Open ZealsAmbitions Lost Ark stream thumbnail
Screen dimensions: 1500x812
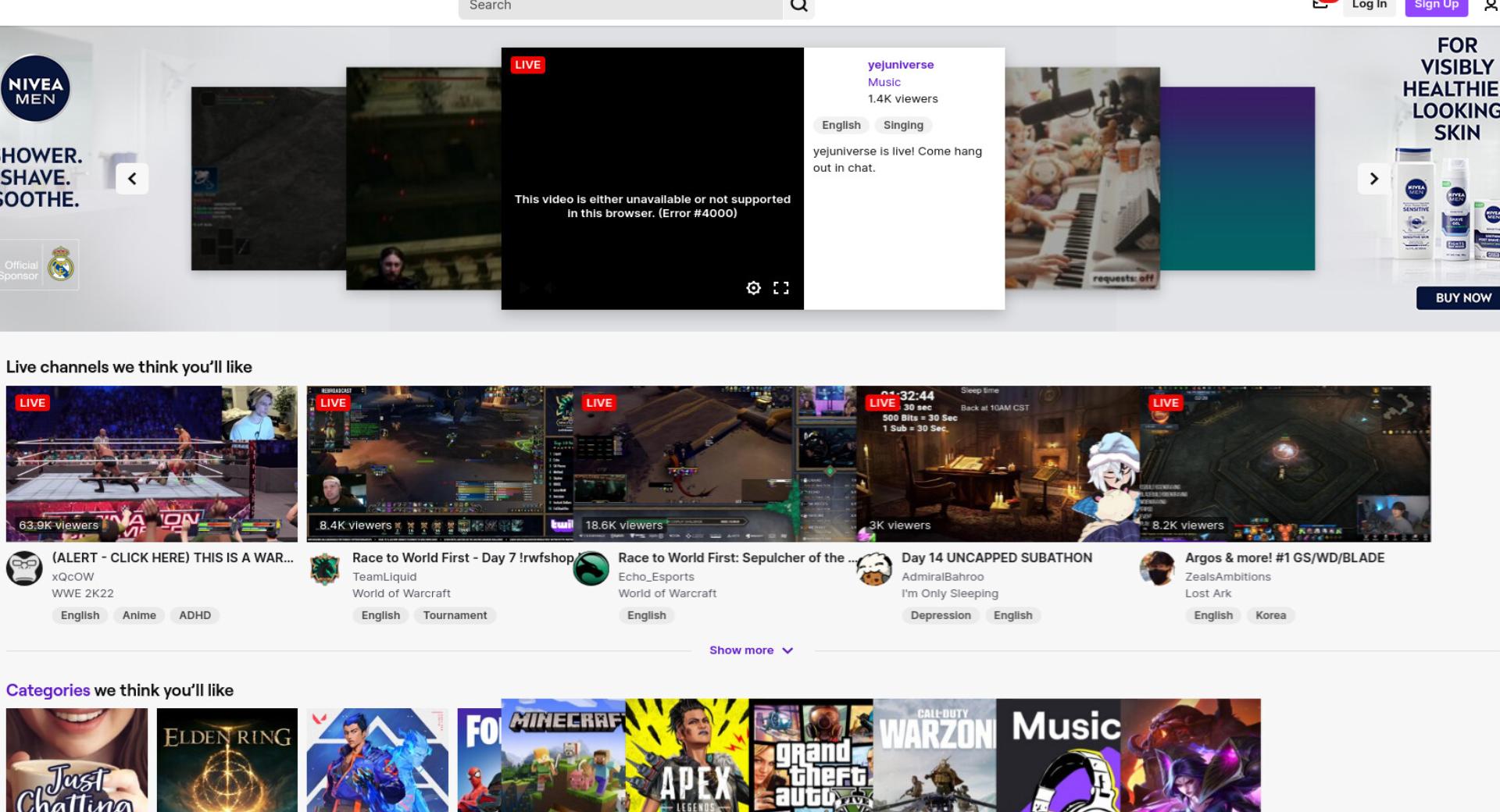1285,464
